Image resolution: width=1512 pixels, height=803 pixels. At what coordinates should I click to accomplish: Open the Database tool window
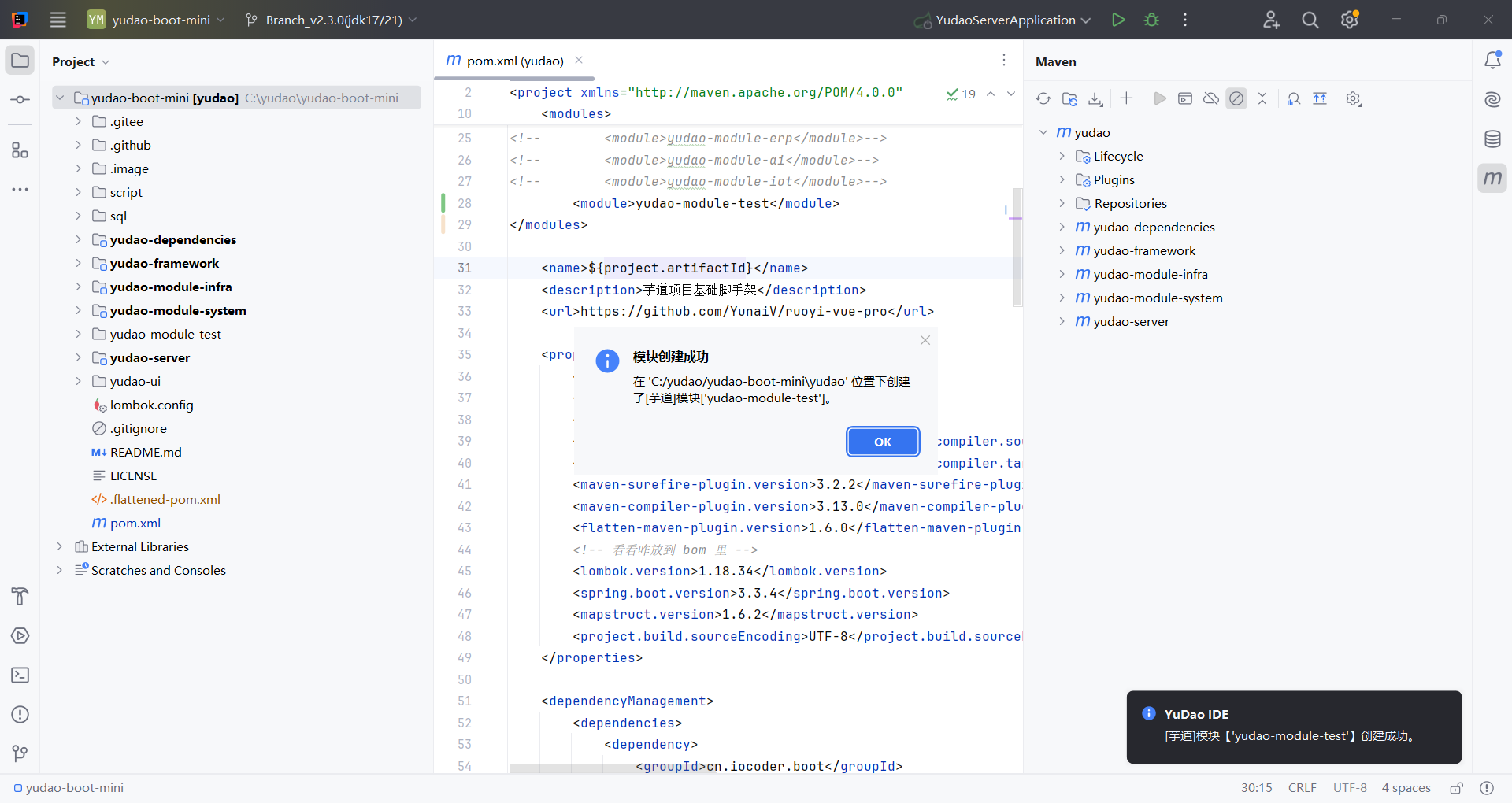coord(1492,139)
